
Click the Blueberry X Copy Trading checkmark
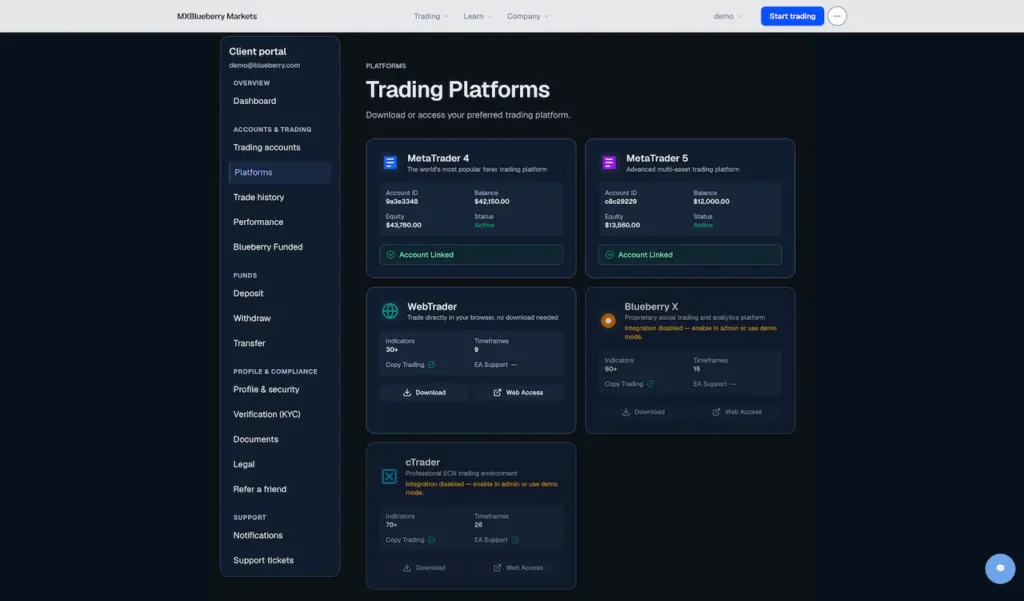[650, 384]
